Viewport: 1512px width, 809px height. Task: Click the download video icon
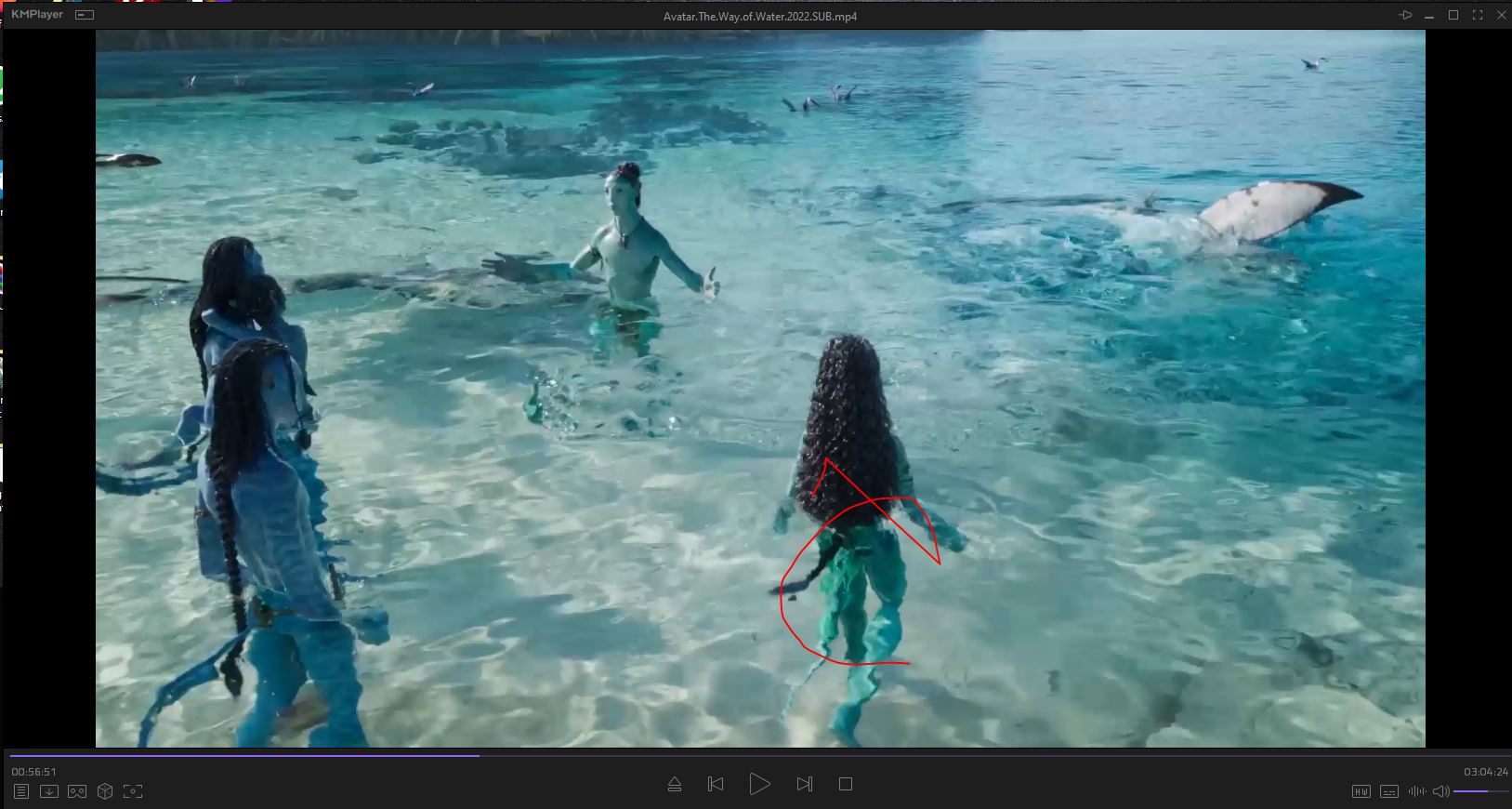coord(49,791)
